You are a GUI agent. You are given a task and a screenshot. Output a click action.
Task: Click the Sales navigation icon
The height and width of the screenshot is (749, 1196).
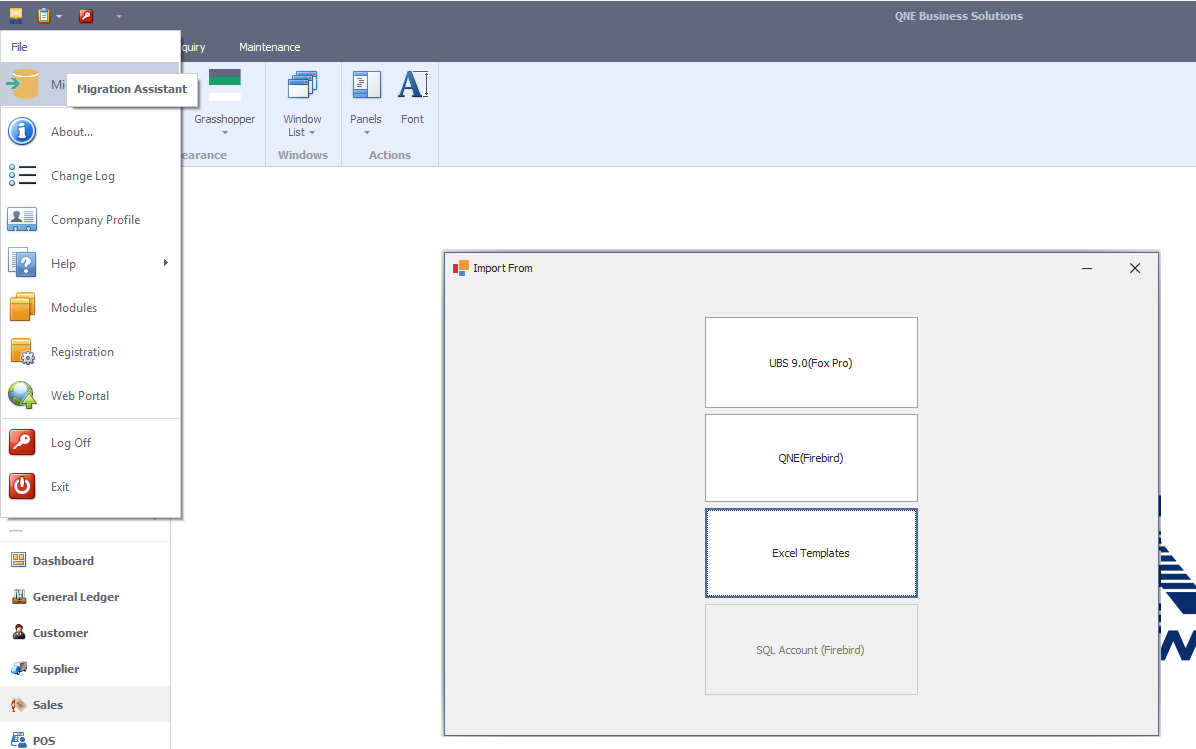(18, 705)
